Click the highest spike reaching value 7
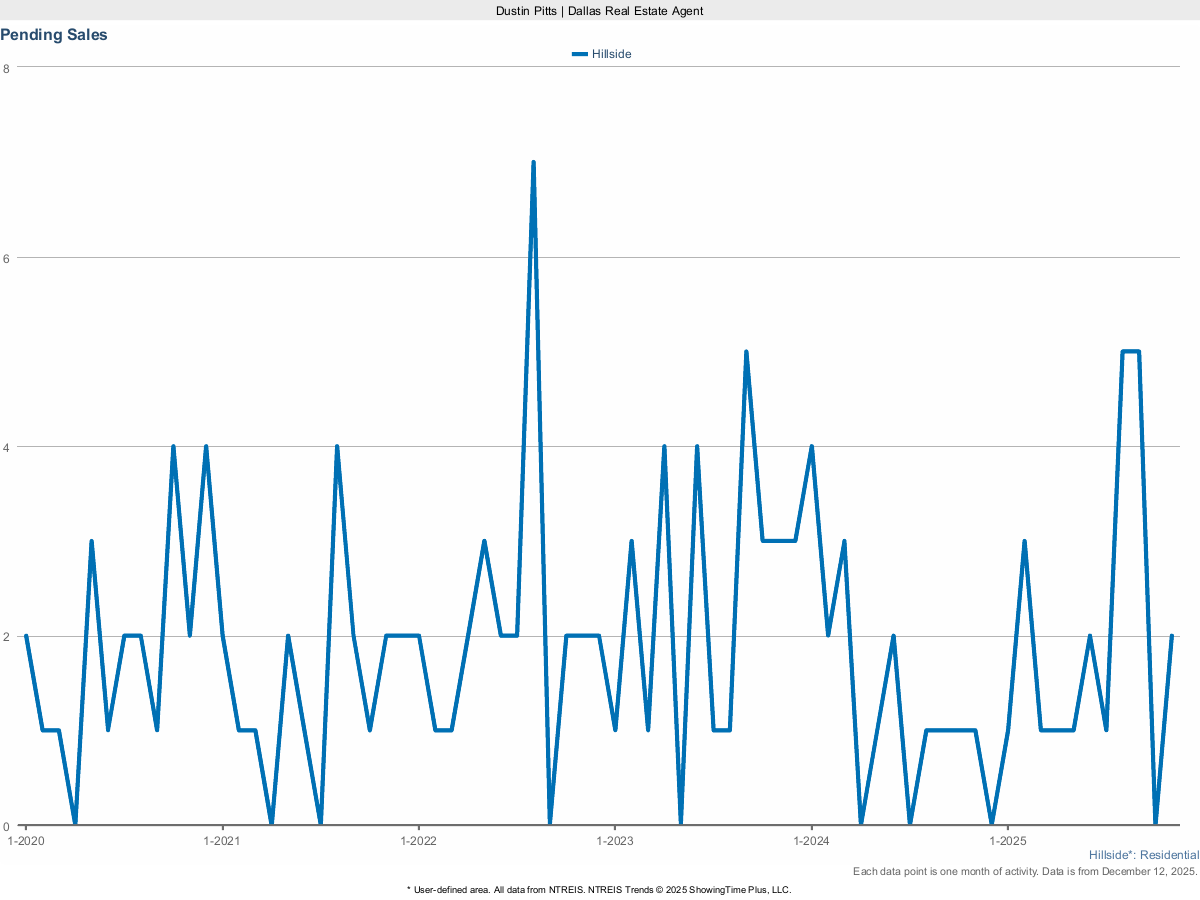The image size is (1200, 900). (534, 160)
